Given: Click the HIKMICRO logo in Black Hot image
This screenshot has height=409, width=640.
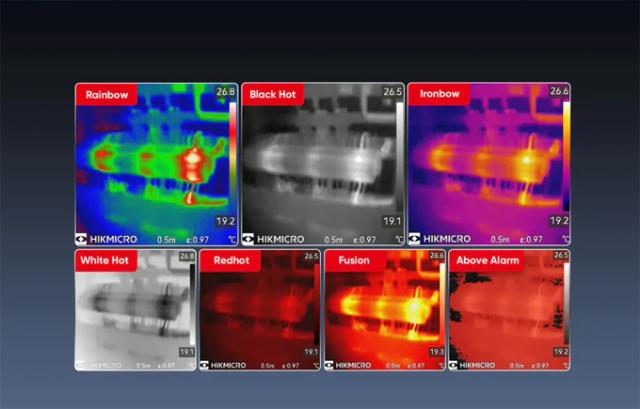Looking at the screenshot, I should [x=275, y=240].
